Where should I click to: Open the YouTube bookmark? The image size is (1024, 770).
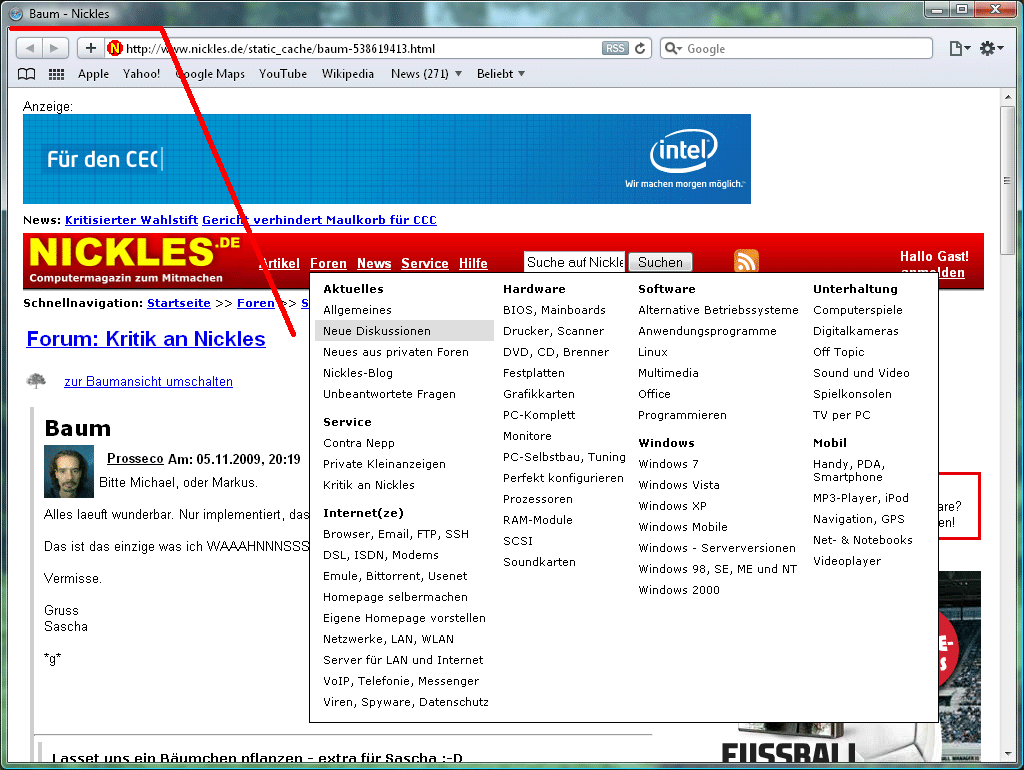283,74
